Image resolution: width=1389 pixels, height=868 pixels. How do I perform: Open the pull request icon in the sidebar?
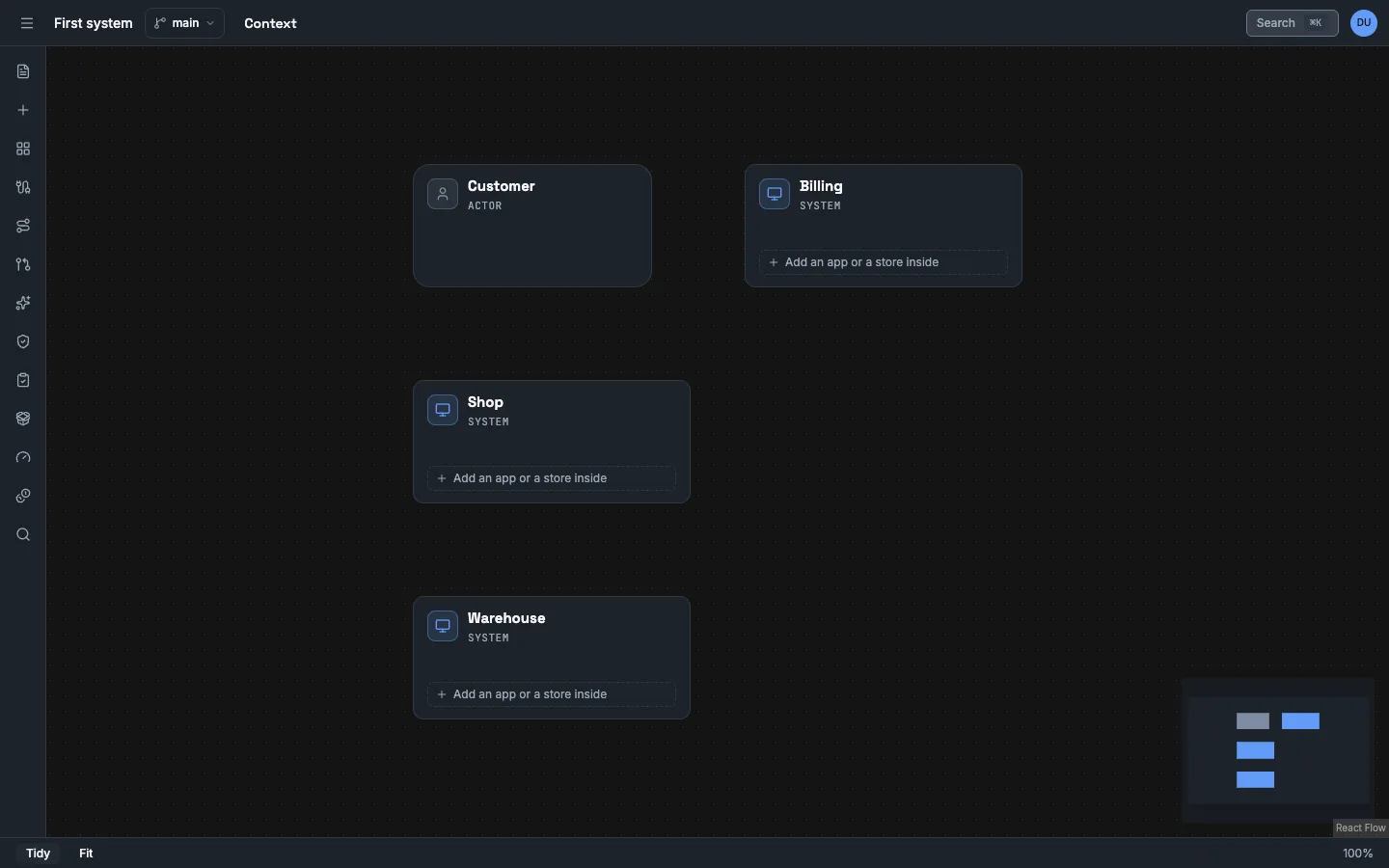[23, 264]
